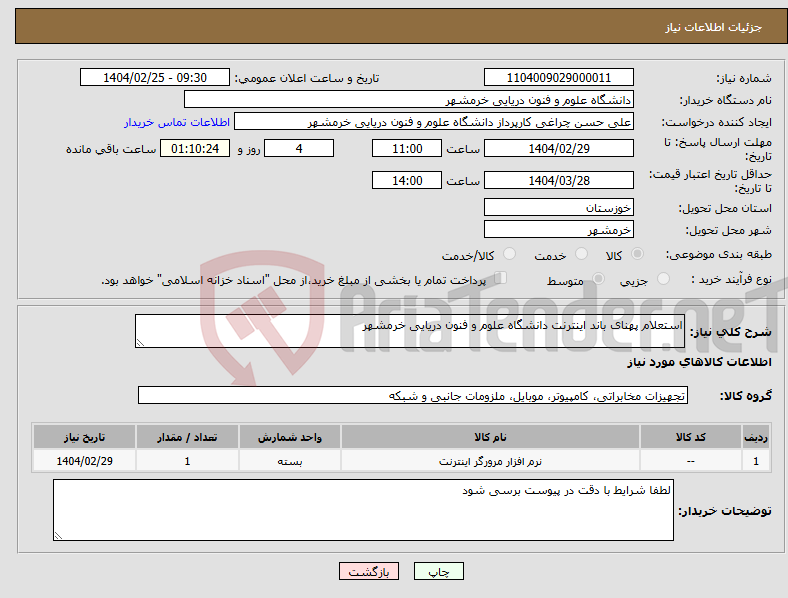Click the price validity date 1404/03/28 field
The height and width of the screenshot is (598, 788).
(x=558, y=180)
